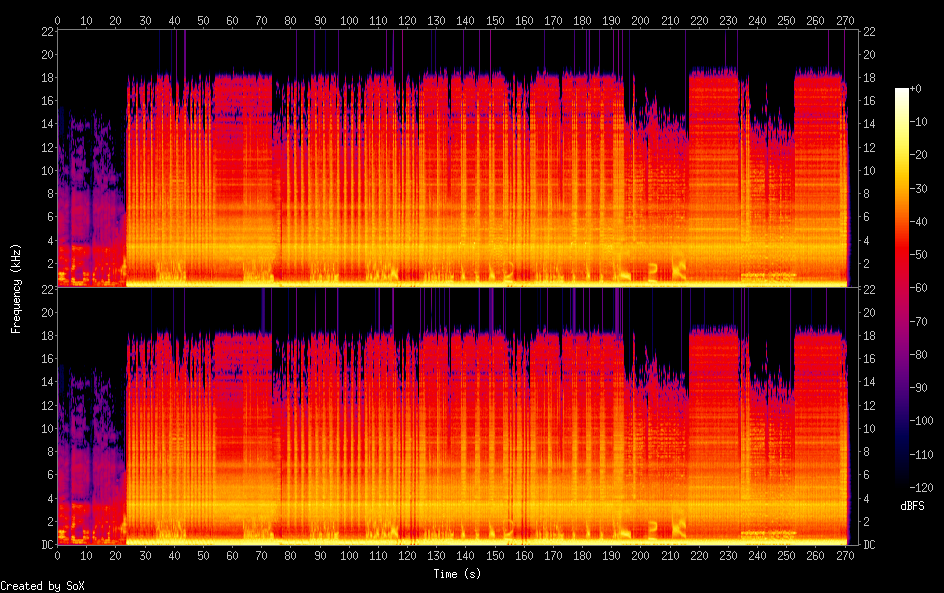Click the '-10' color scale label

point(918,122)
